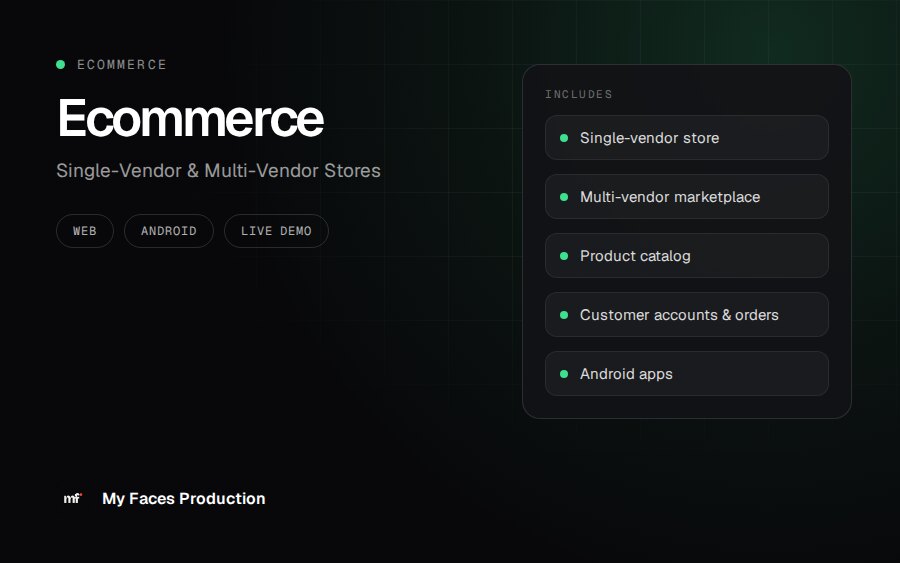This screenshot has height=563, width=900.
Task: Click the WEB pill tag
Action: (85, 231)
